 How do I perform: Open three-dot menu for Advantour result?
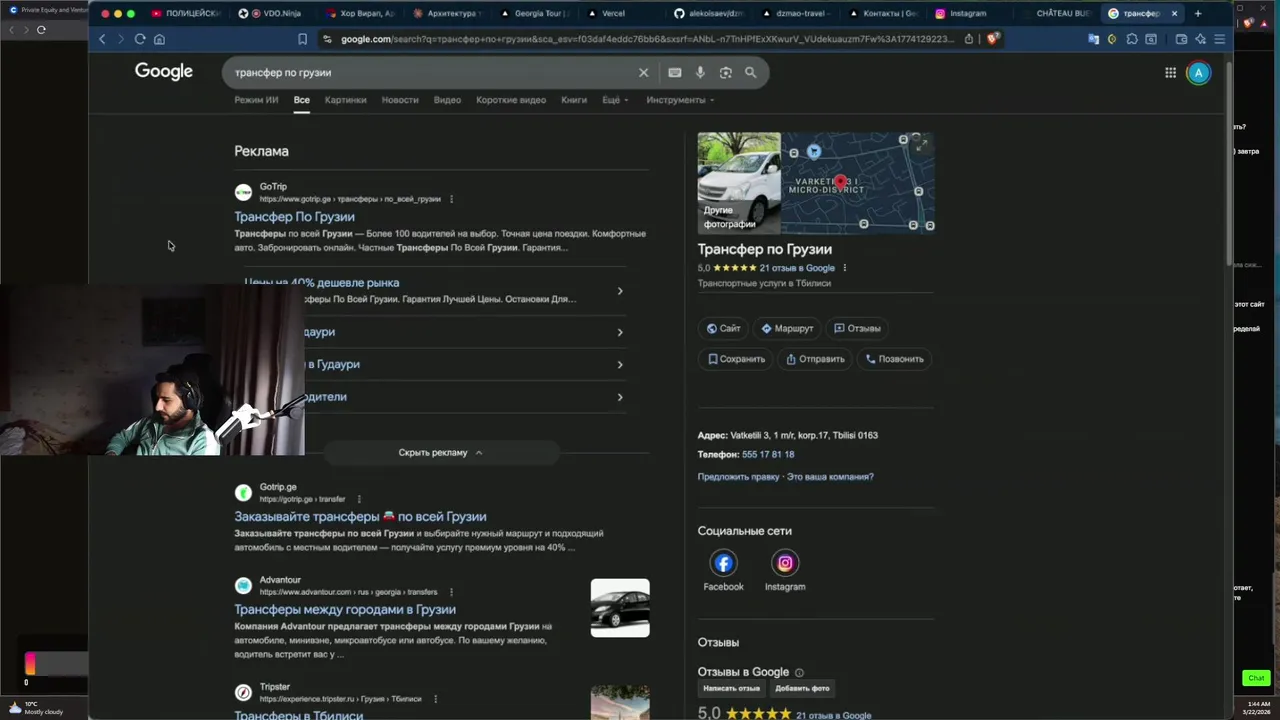451,592
